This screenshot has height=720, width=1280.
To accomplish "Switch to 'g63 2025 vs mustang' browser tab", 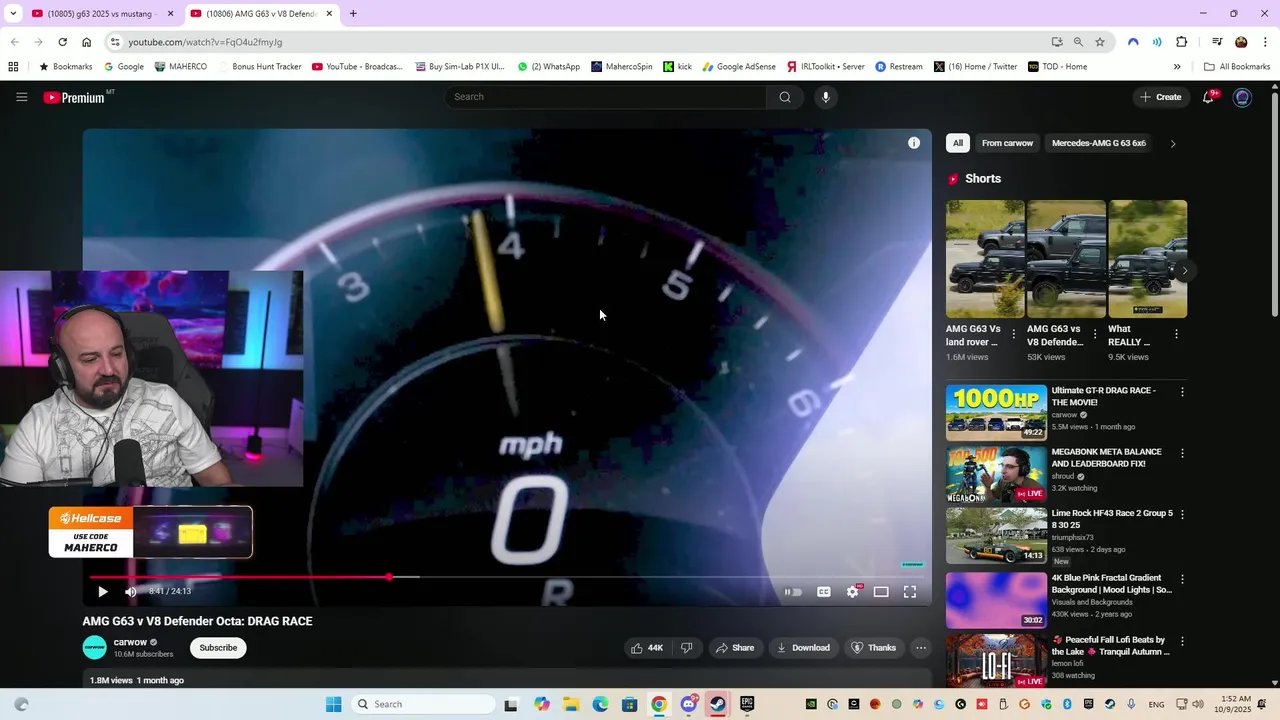I will 102,13.
